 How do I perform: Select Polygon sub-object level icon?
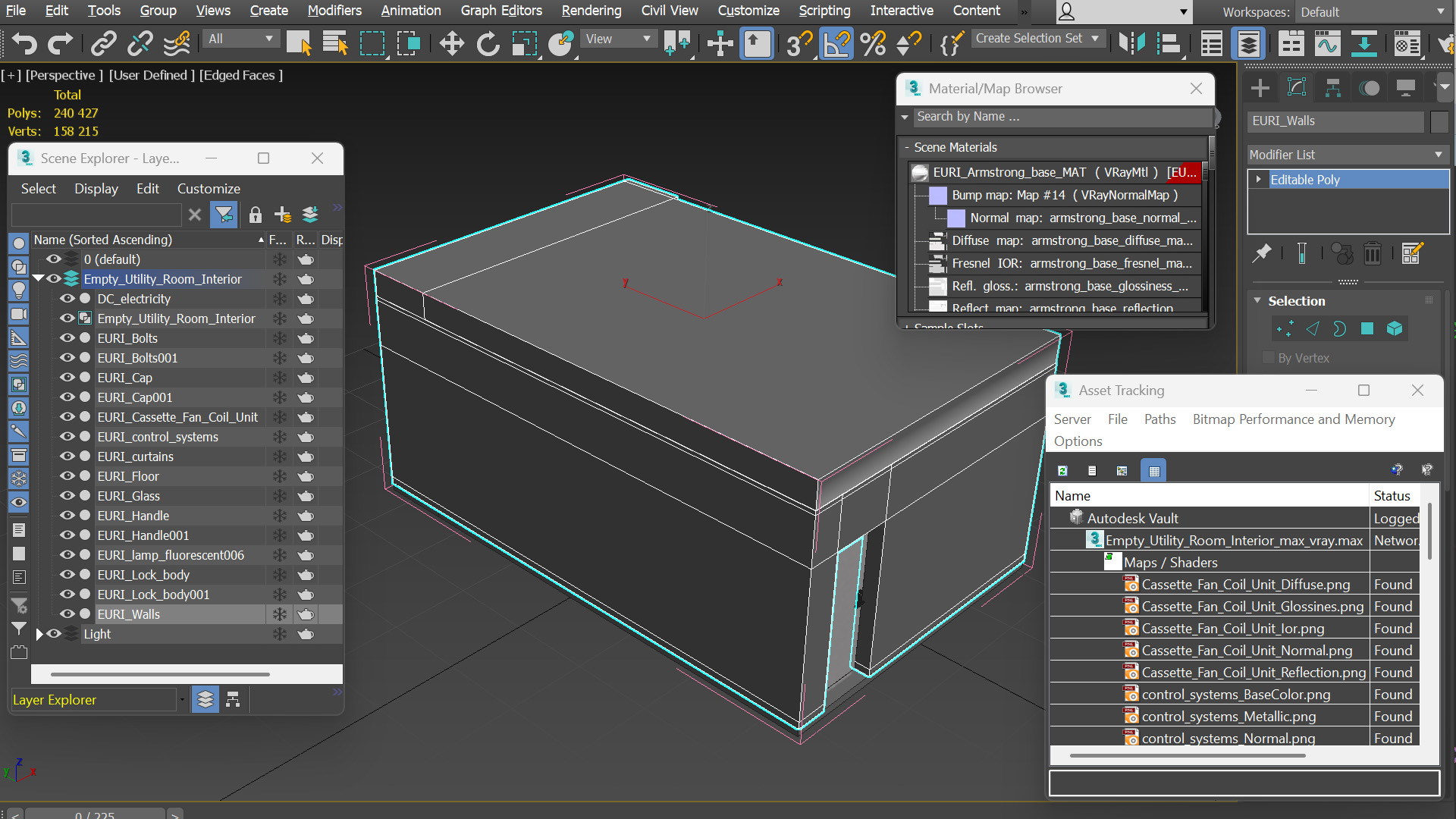click(x=1367, y=328)
